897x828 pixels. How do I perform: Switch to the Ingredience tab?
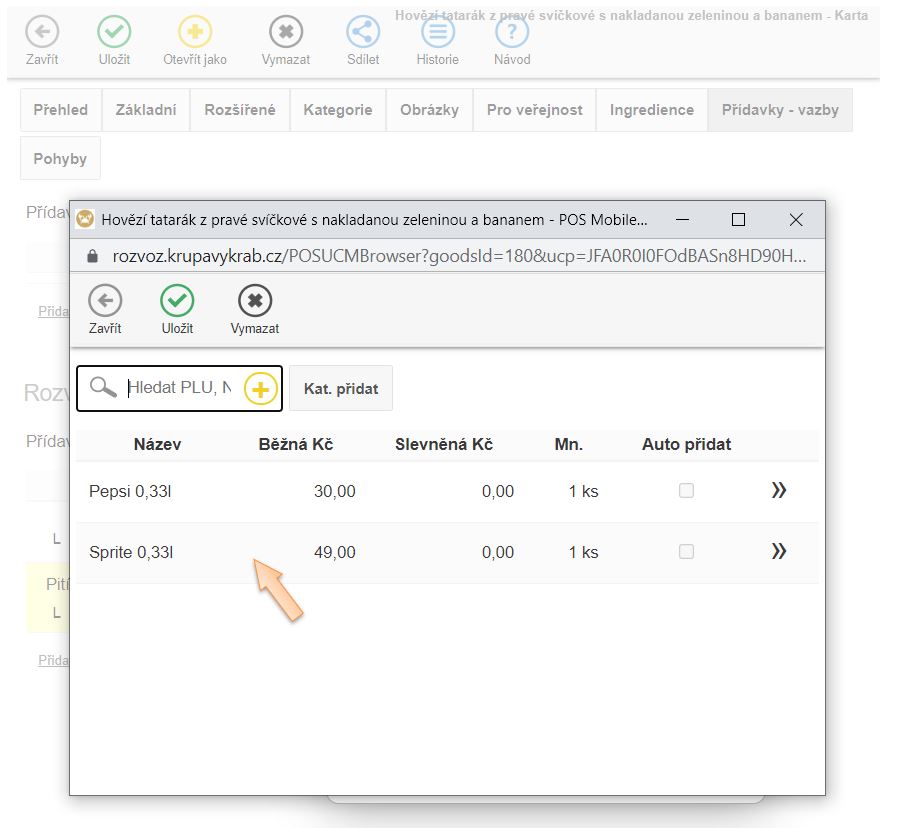point(651,110)
